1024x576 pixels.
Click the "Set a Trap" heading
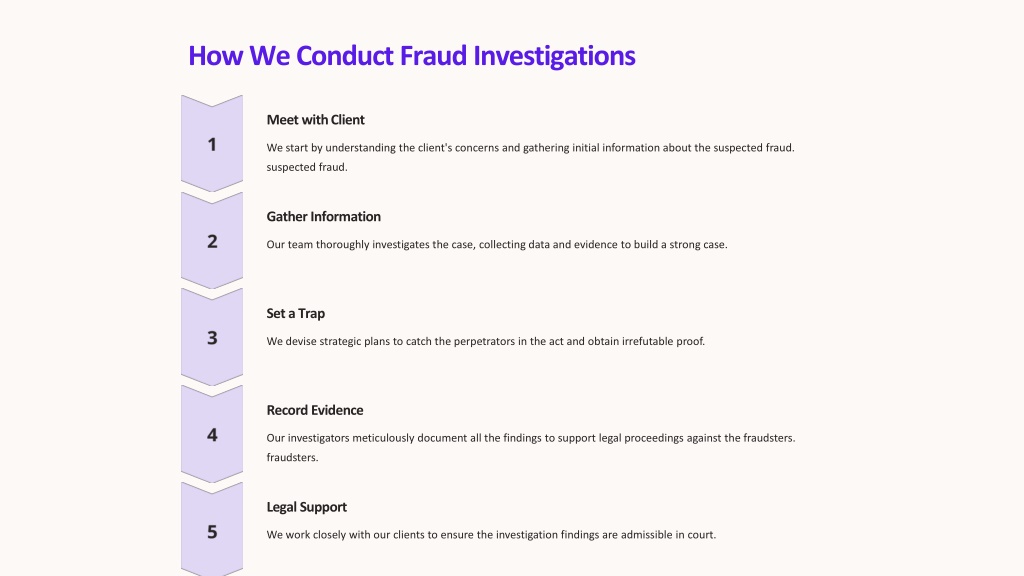(x=295, y=313)
